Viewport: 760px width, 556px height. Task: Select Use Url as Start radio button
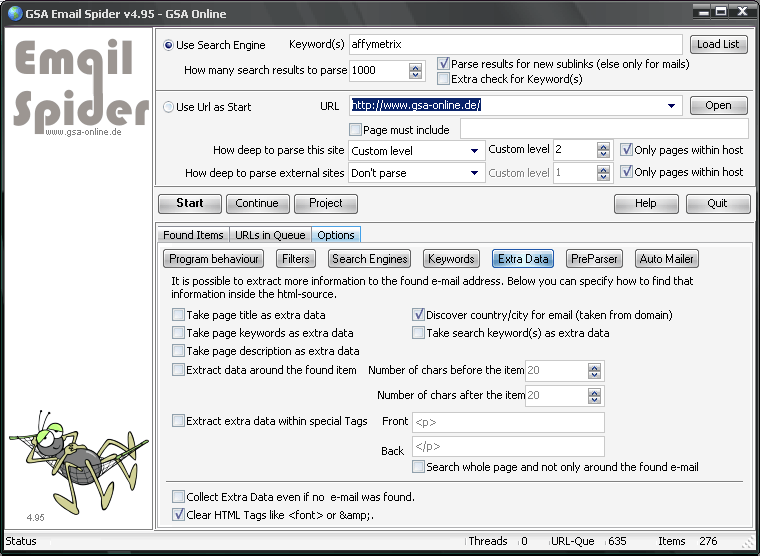coord(168,107)
